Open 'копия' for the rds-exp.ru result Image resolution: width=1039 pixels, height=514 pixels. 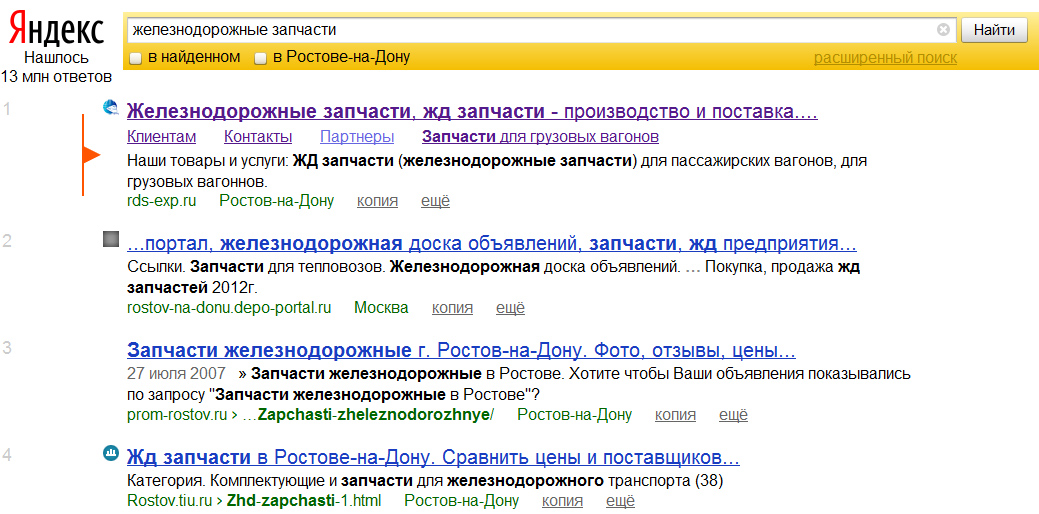pos(377,201)
